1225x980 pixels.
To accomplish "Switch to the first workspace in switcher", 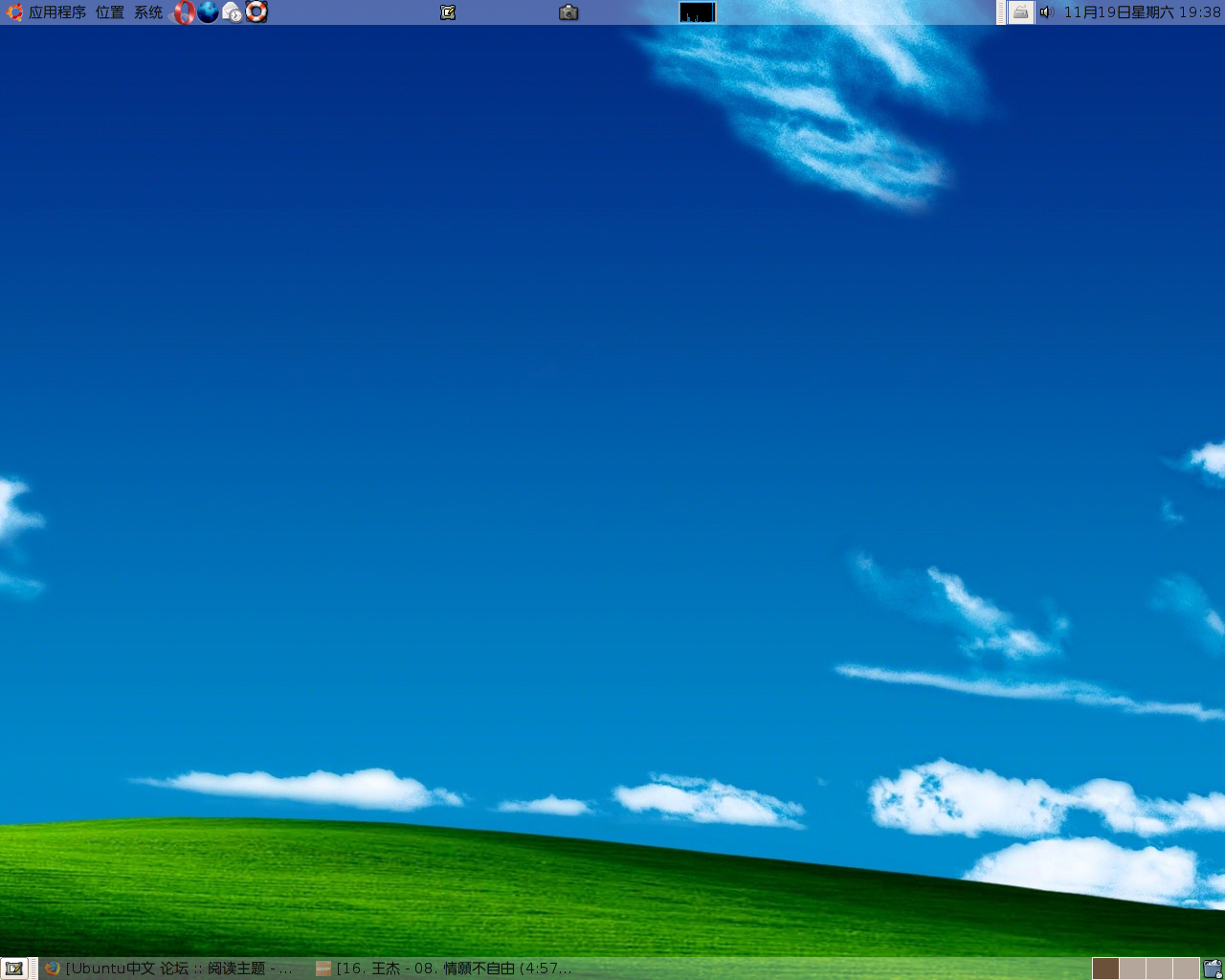I will click(1105, 969).
